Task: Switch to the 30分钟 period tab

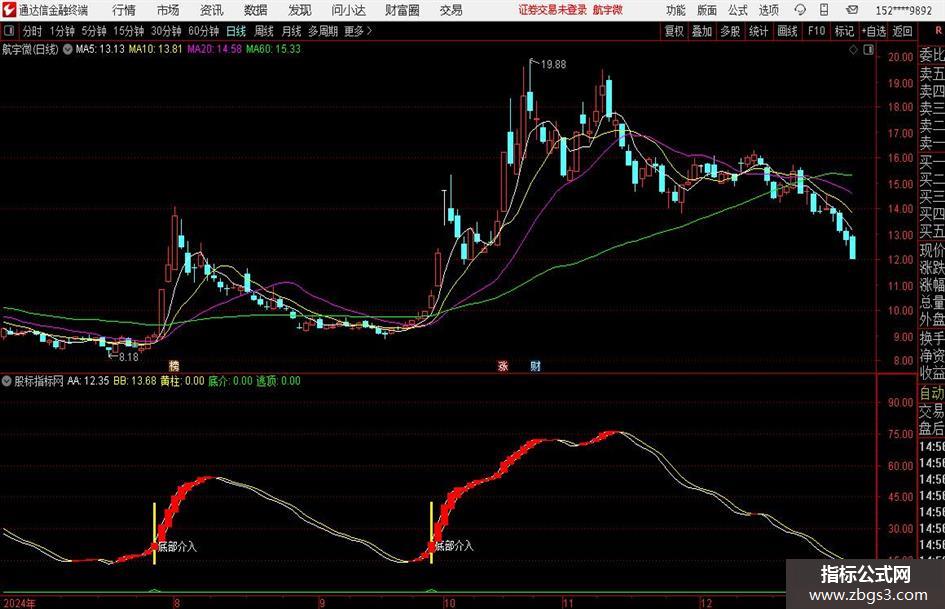Action: coord(166,31)
